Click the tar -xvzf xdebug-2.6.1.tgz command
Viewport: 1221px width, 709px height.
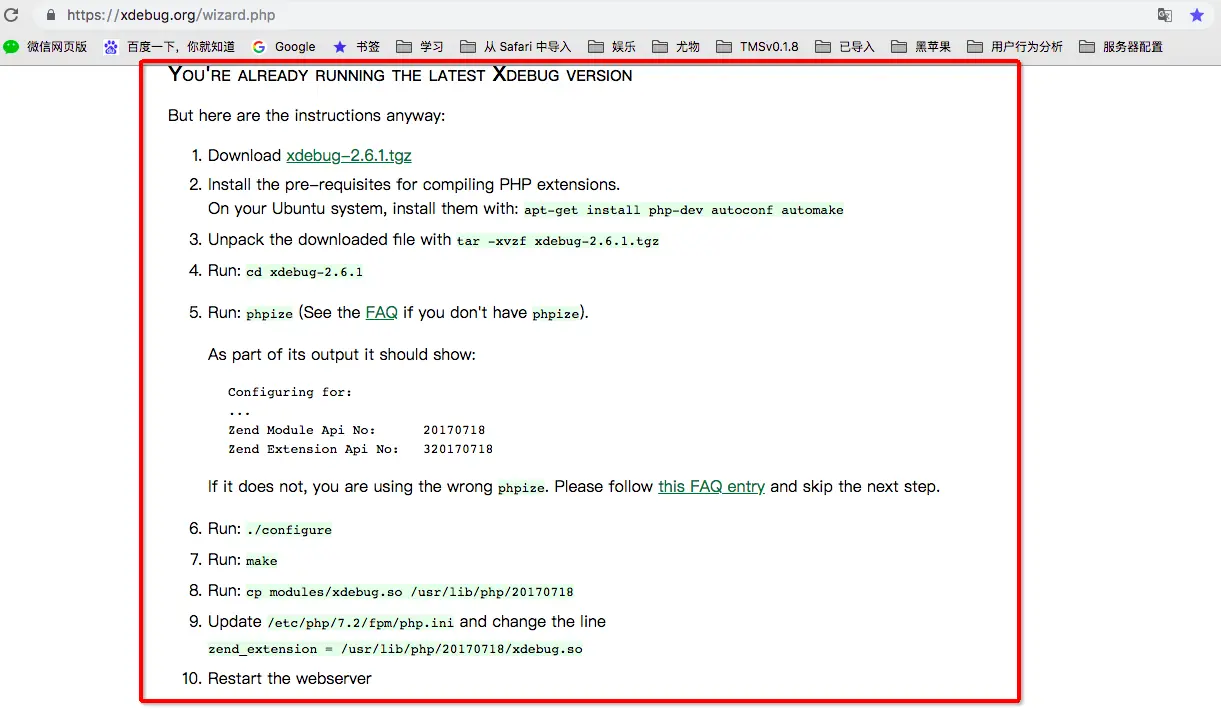coord(558,241)
